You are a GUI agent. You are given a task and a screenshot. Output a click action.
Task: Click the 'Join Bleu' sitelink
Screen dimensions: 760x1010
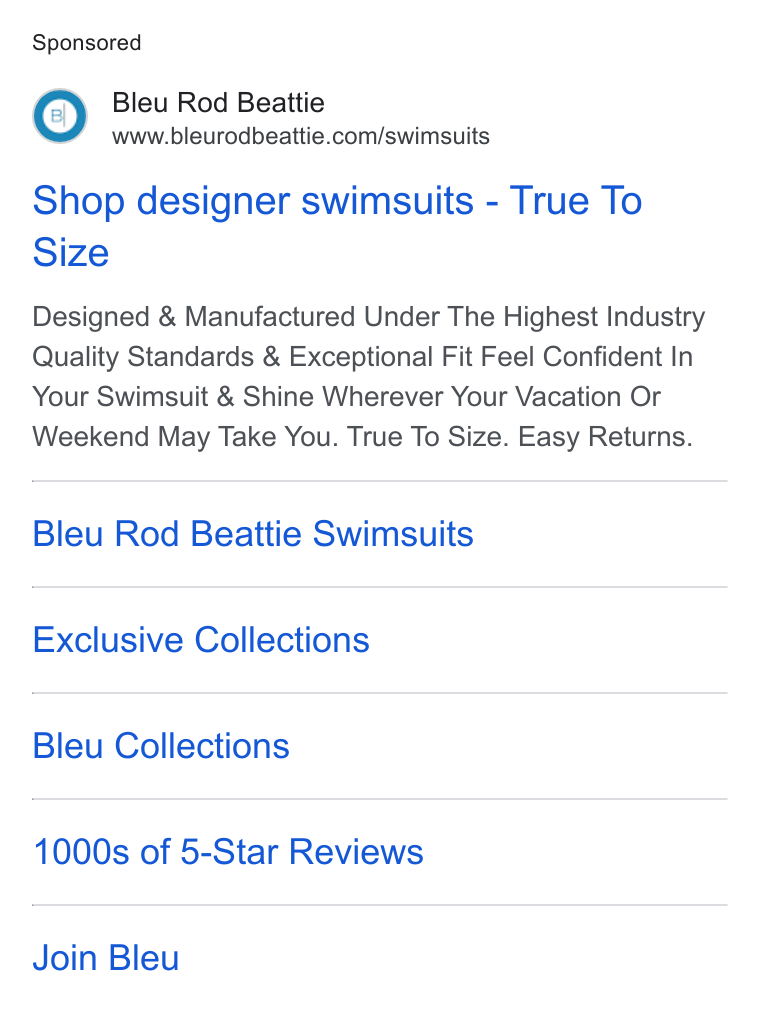106,958
